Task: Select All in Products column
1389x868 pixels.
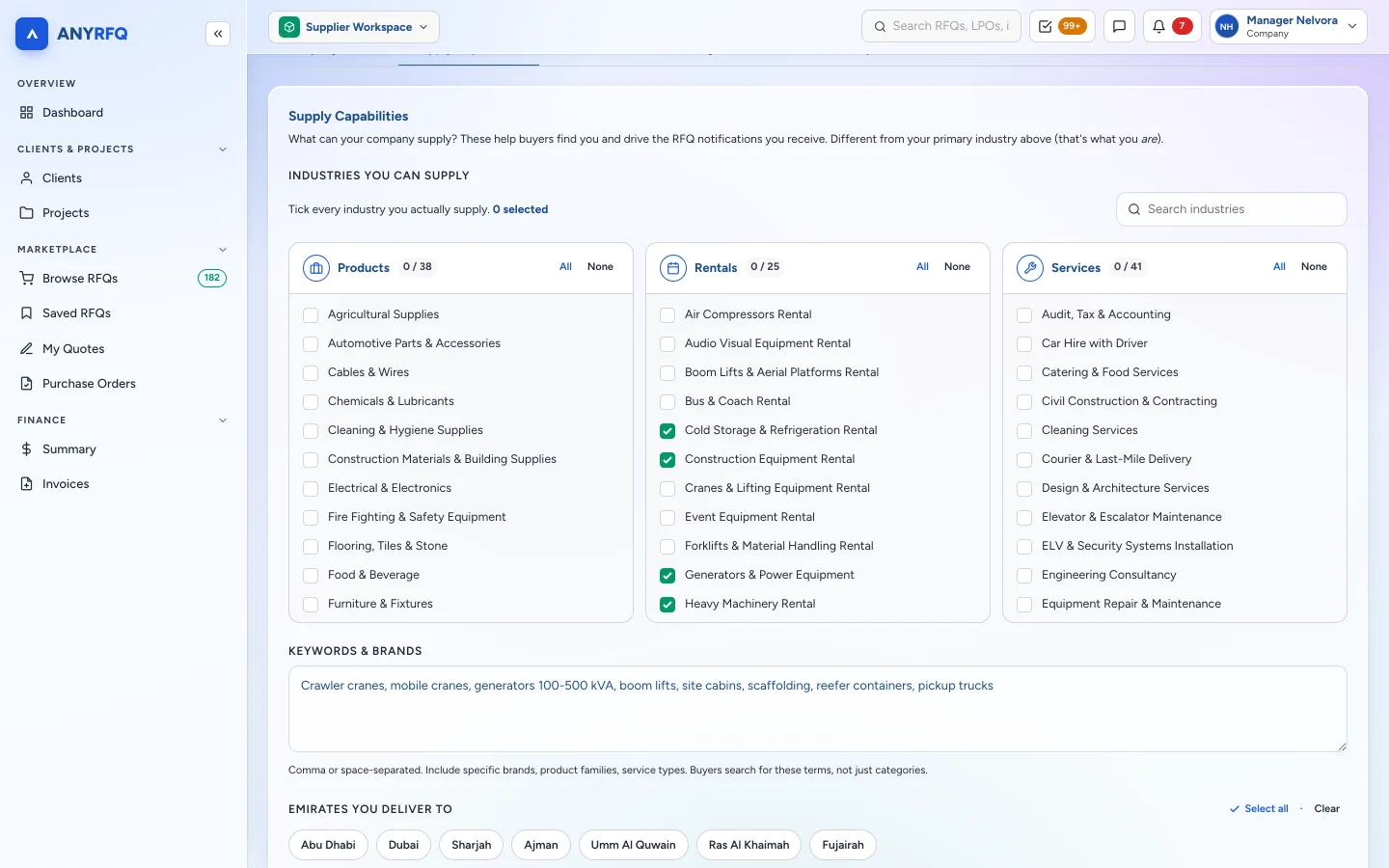Action: [x=565, y=267]
